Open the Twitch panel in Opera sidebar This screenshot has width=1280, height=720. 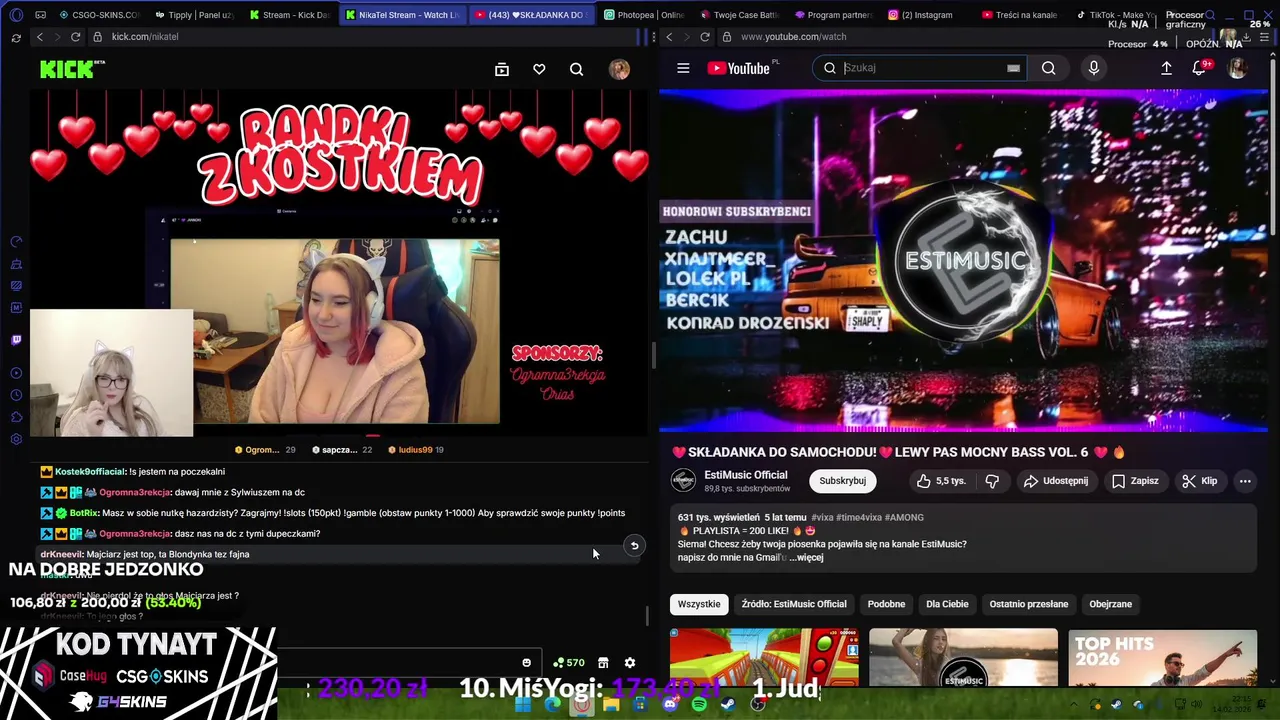coord(16,340)
